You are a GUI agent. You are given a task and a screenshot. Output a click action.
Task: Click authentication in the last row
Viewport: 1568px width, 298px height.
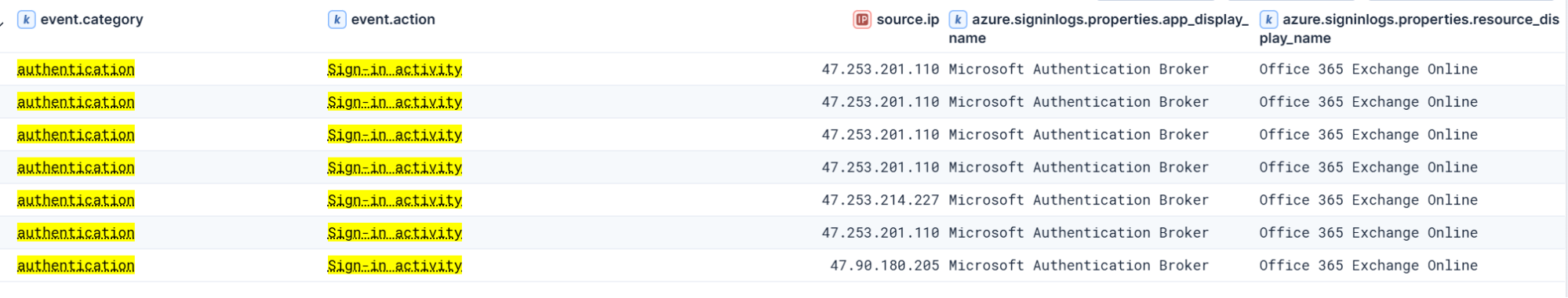point(76,266)
